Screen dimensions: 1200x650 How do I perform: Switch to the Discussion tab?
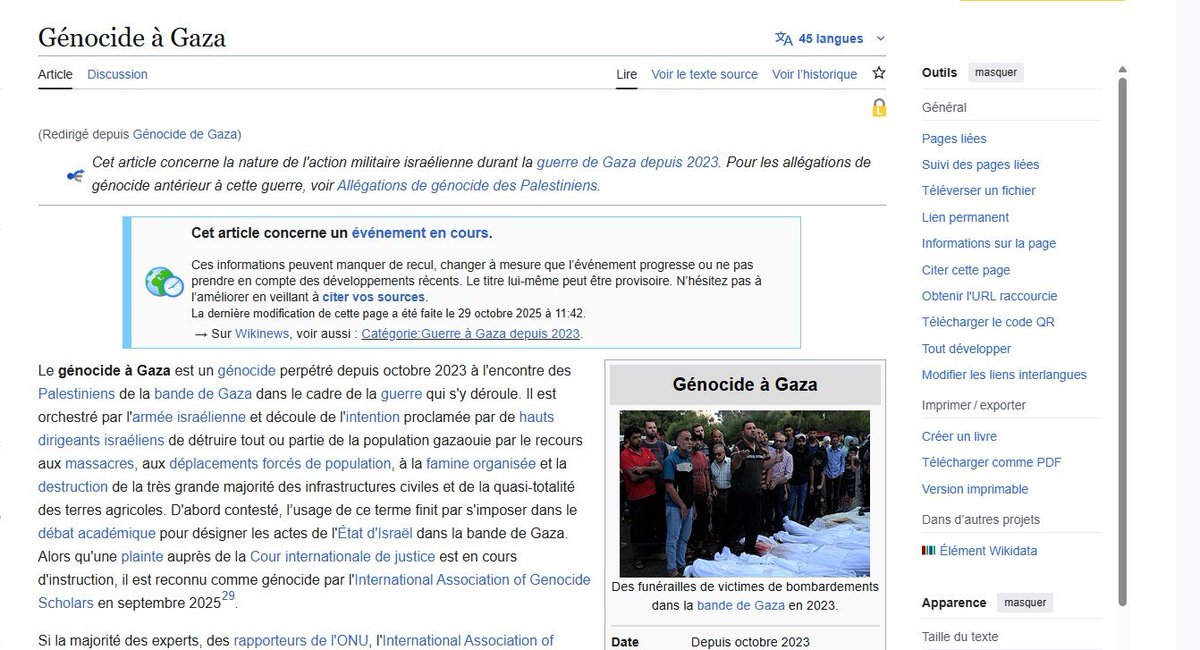click(x=117, y=74)
